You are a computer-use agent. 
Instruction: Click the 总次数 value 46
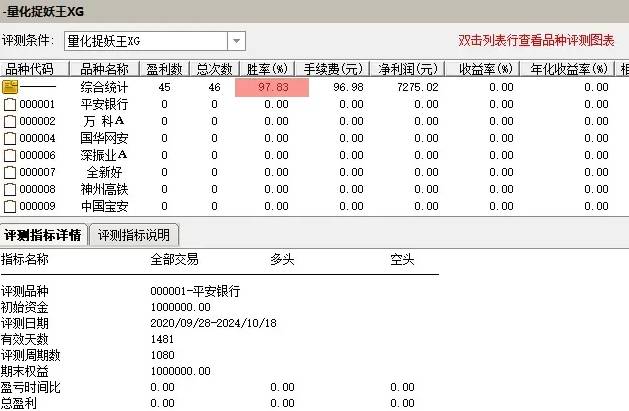coord(215,87)
